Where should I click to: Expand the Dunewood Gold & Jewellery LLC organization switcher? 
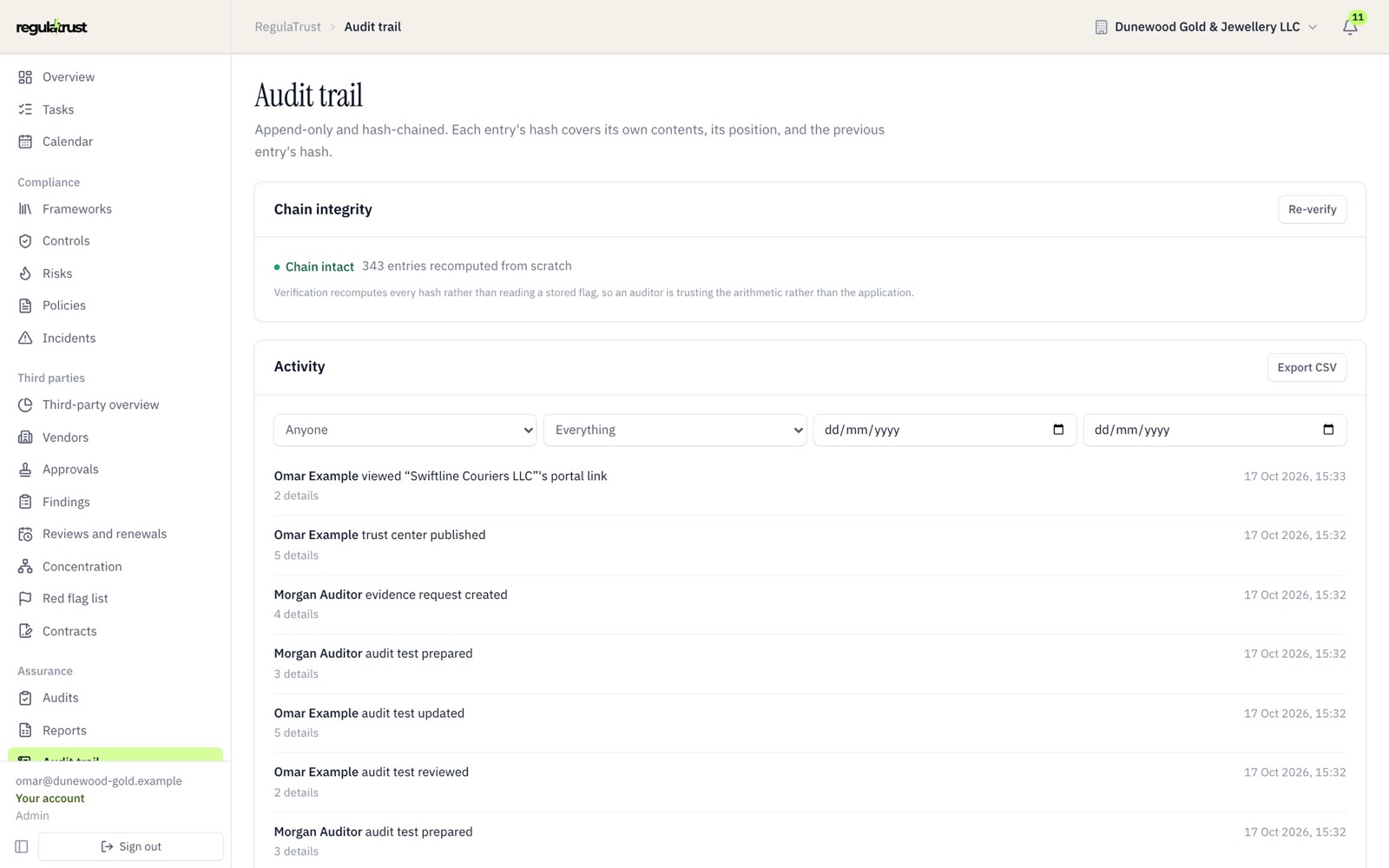1206,27
